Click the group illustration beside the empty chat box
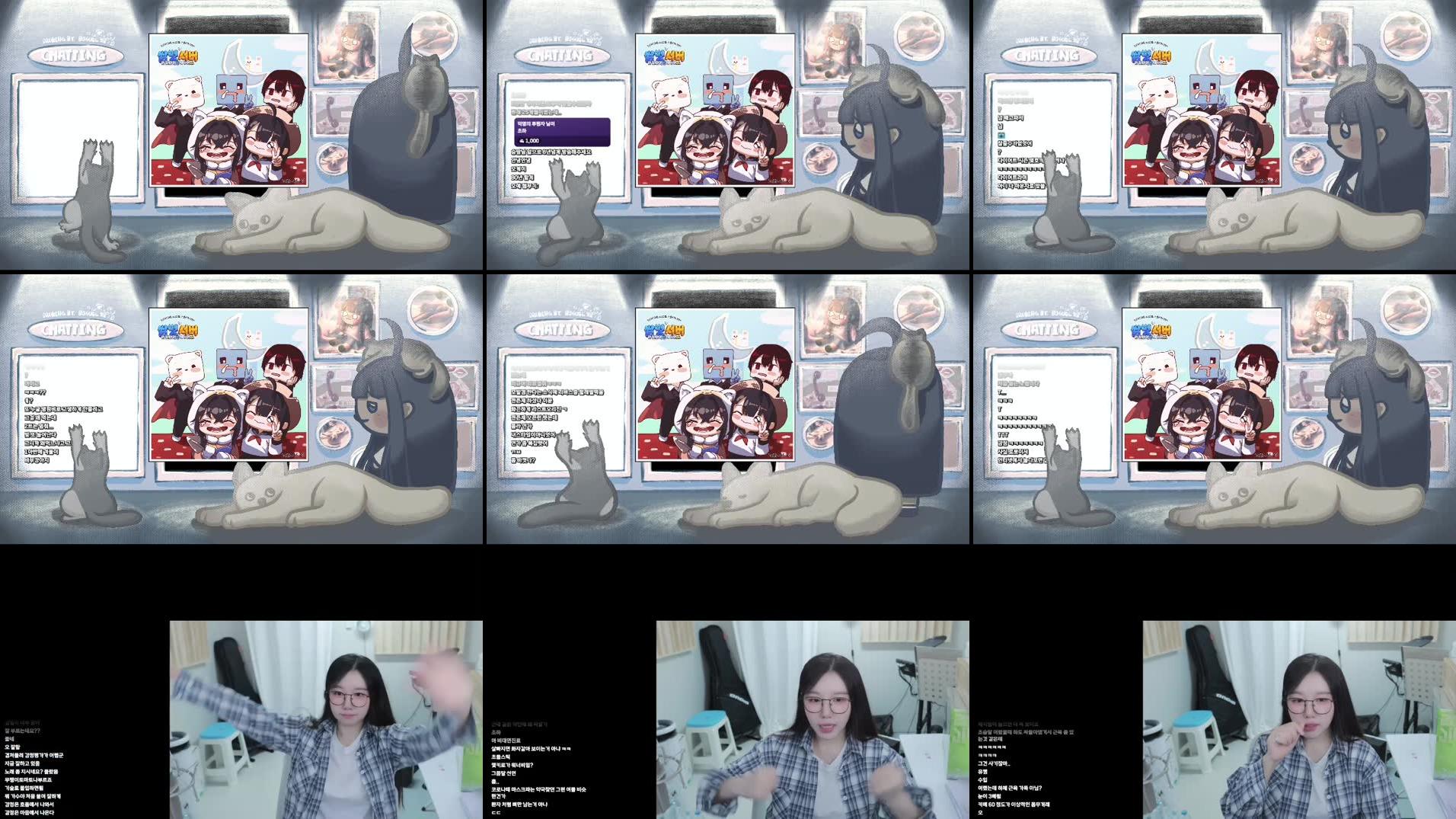Screen dimensions: 1456x819 click(228, 110)
